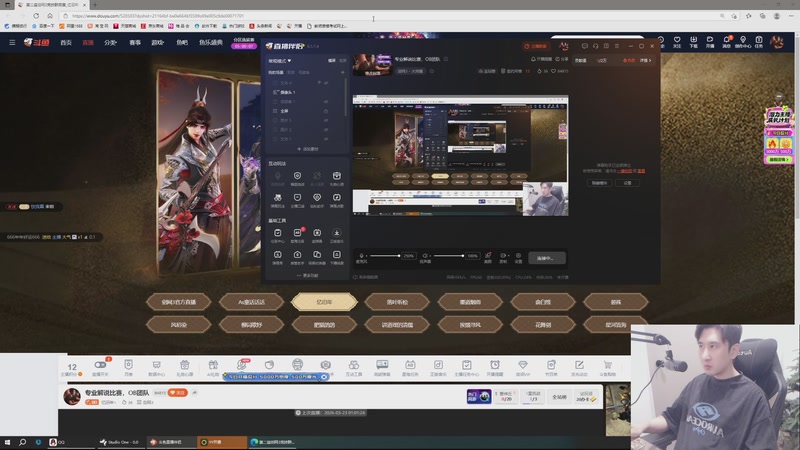
Task: Open the 鱼吧 navigation item
Action: pyautogui.click(x=182, y=43)
